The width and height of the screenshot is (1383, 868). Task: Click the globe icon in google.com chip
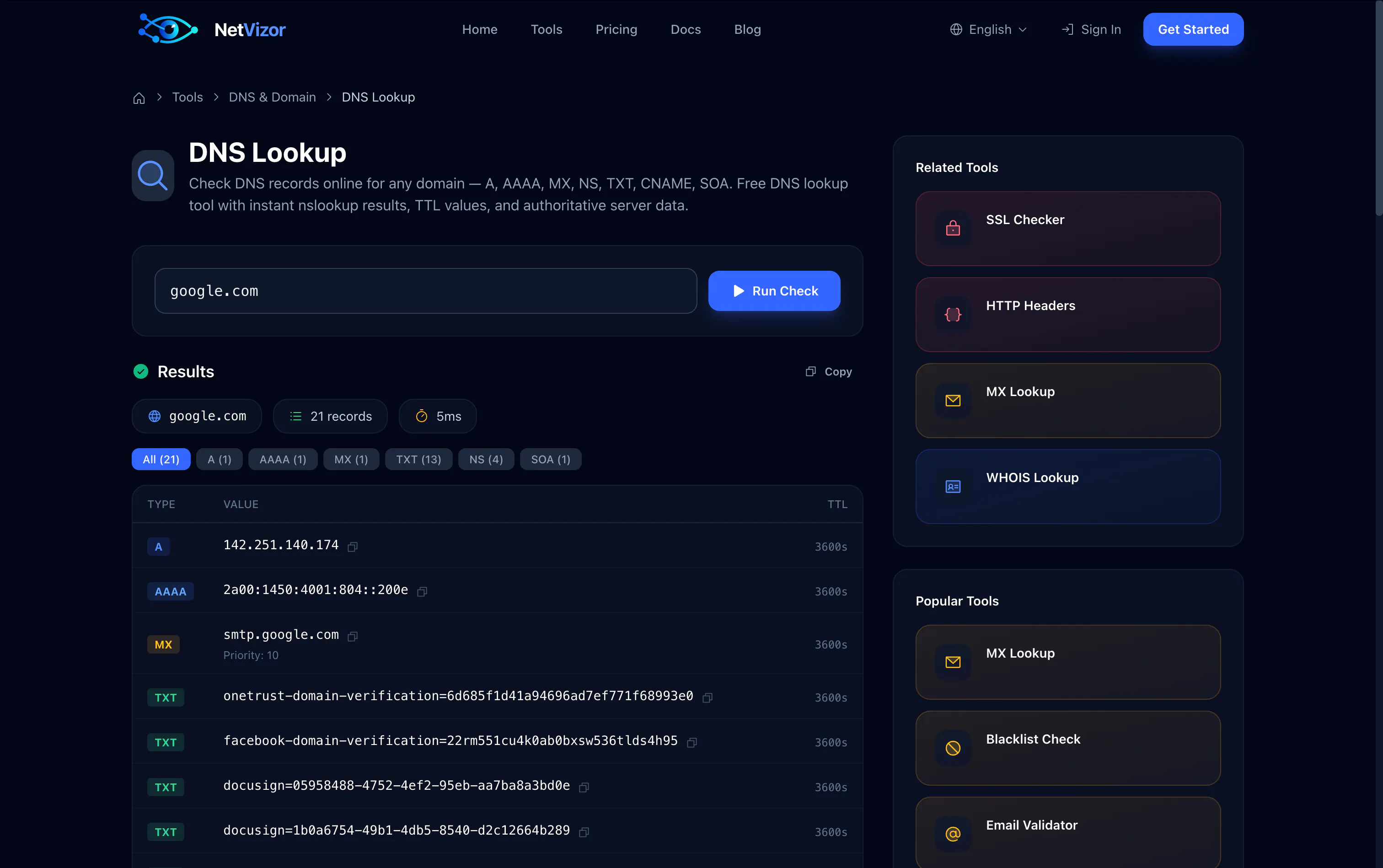155,416
